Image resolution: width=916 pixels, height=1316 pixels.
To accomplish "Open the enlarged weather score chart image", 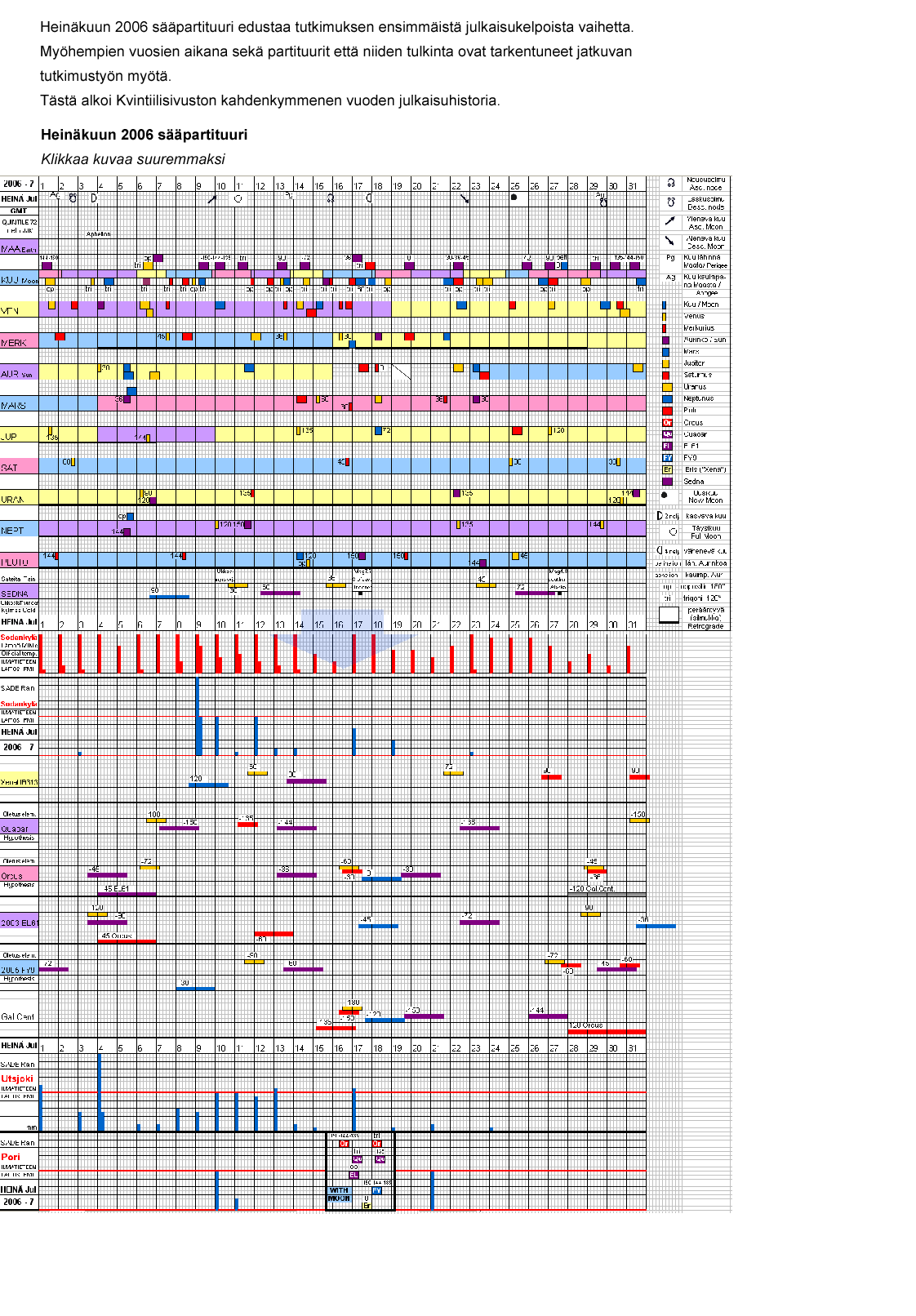I will point(365,694).
